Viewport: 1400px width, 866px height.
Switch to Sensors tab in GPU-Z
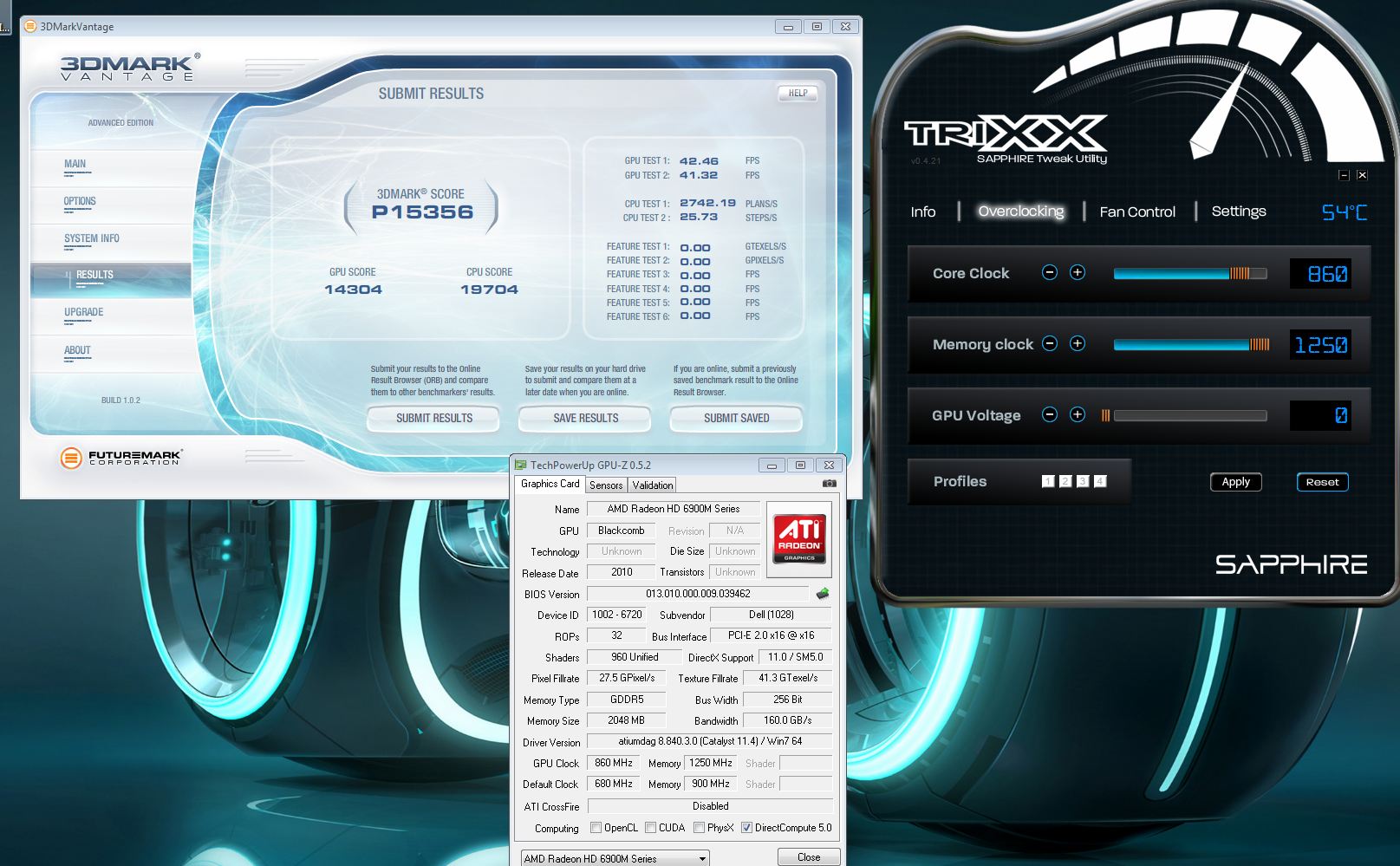pyautogui.click(x=606, y=485)
